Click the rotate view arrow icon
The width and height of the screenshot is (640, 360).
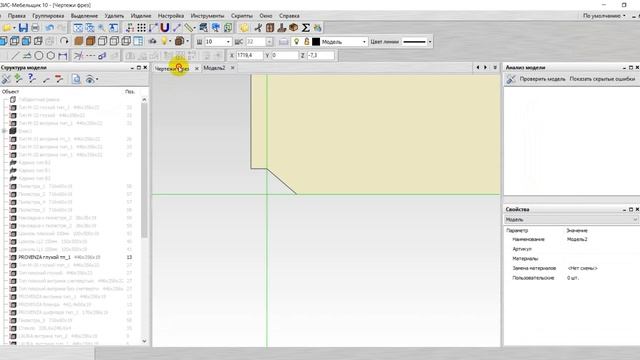(x=64, y=41)
